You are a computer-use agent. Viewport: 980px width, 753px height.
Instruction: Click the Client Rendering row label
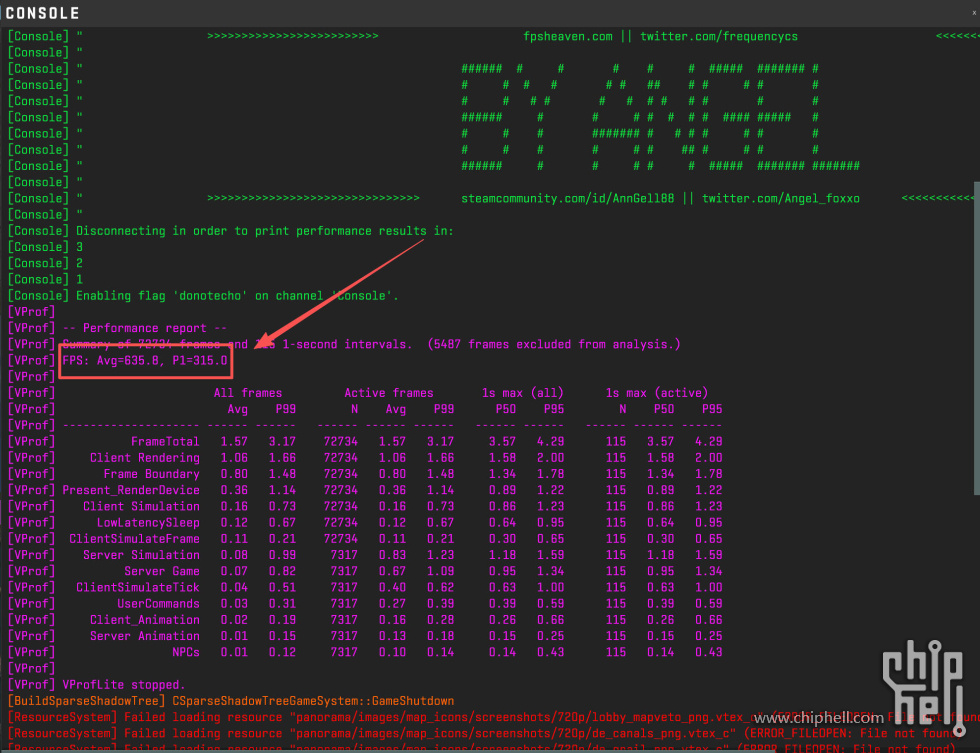(x=145, y=458)
